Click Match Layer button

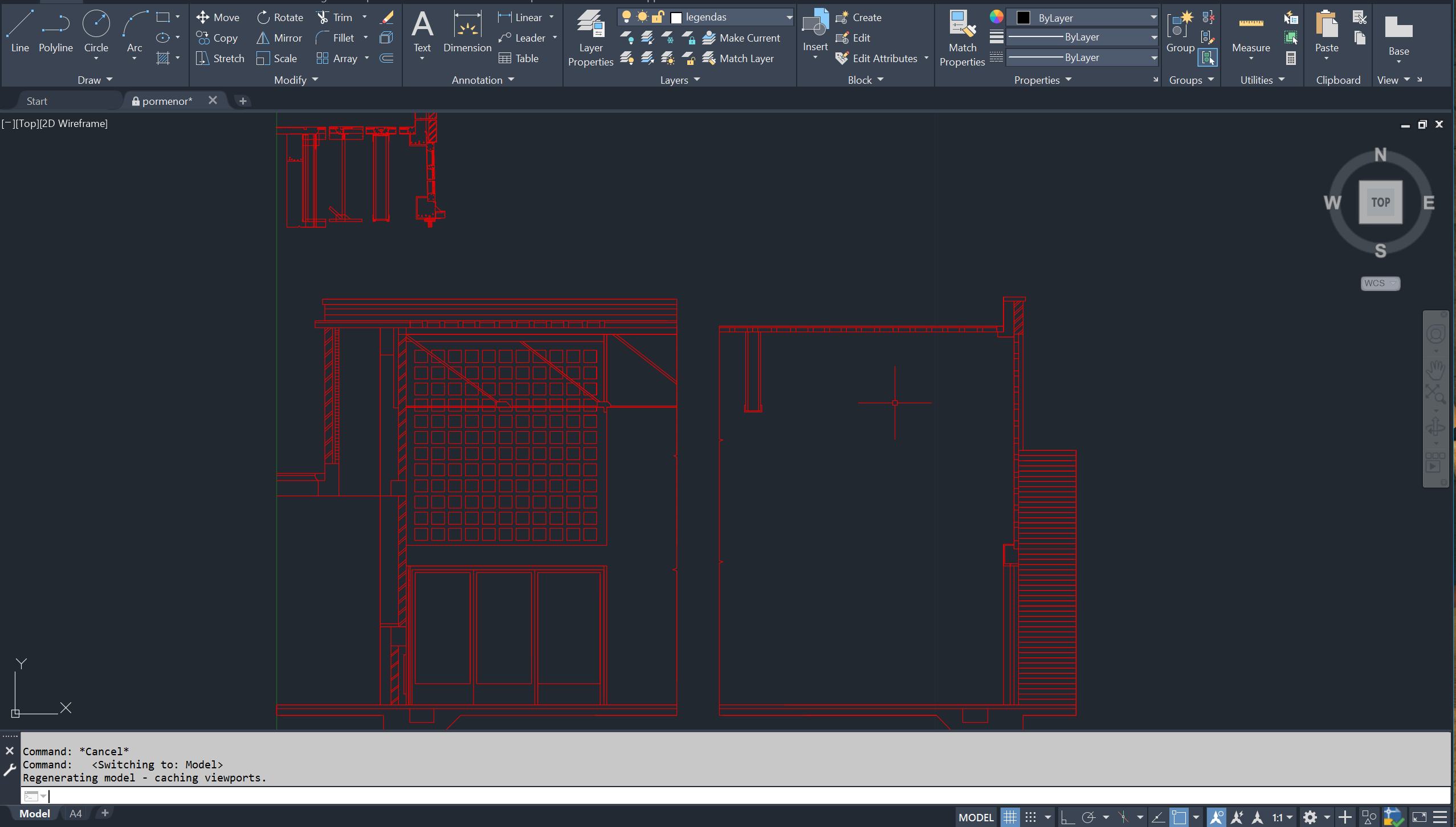738,58
